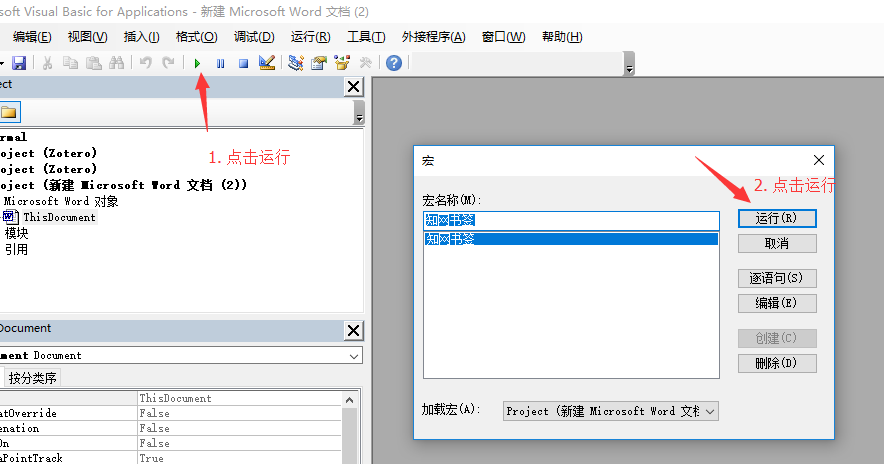Open Toolbox hammer-wrench icon

(x=365, y=63)
